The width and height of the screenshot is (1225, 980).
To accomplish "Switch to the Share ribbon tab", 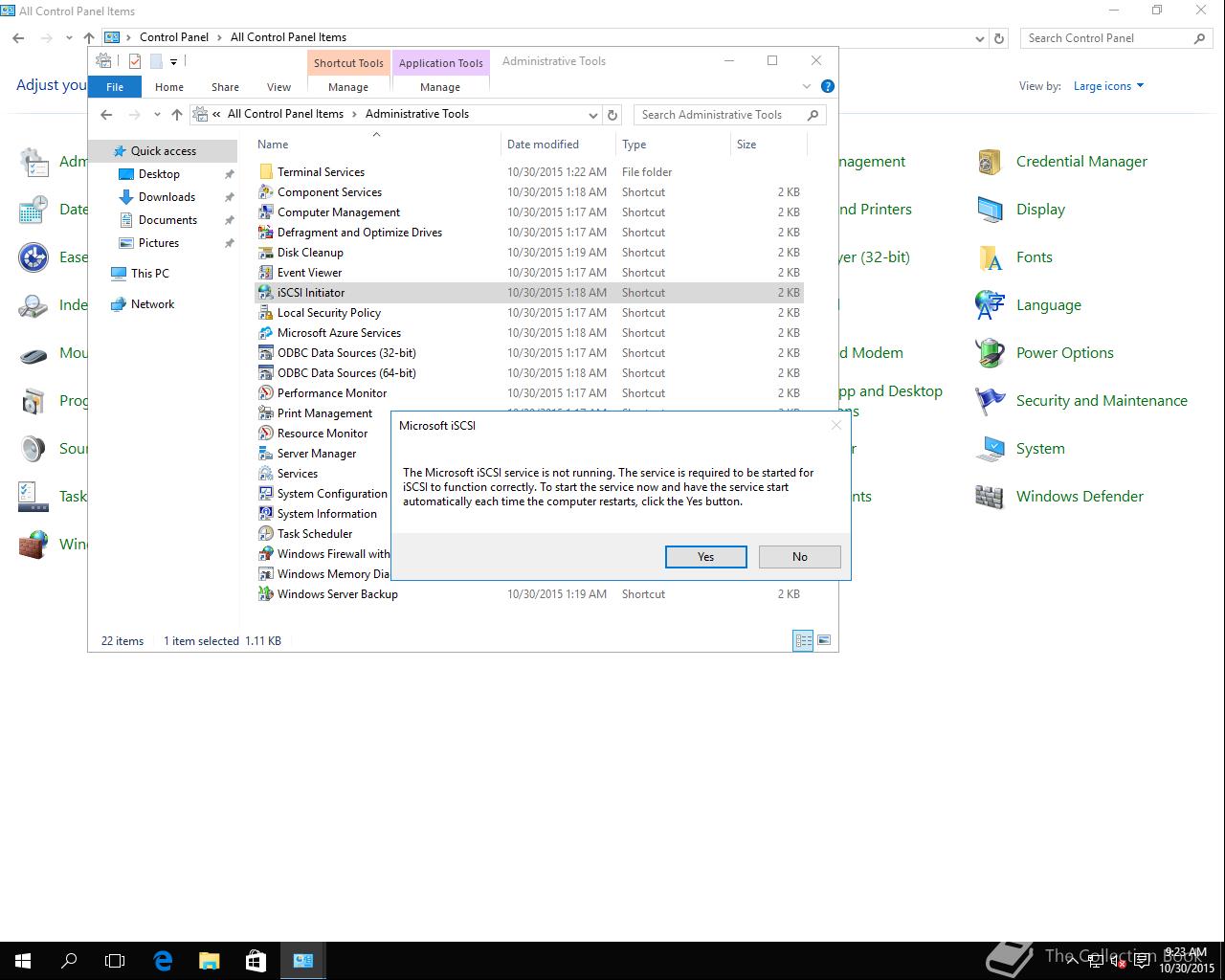I will coord(226,87).
